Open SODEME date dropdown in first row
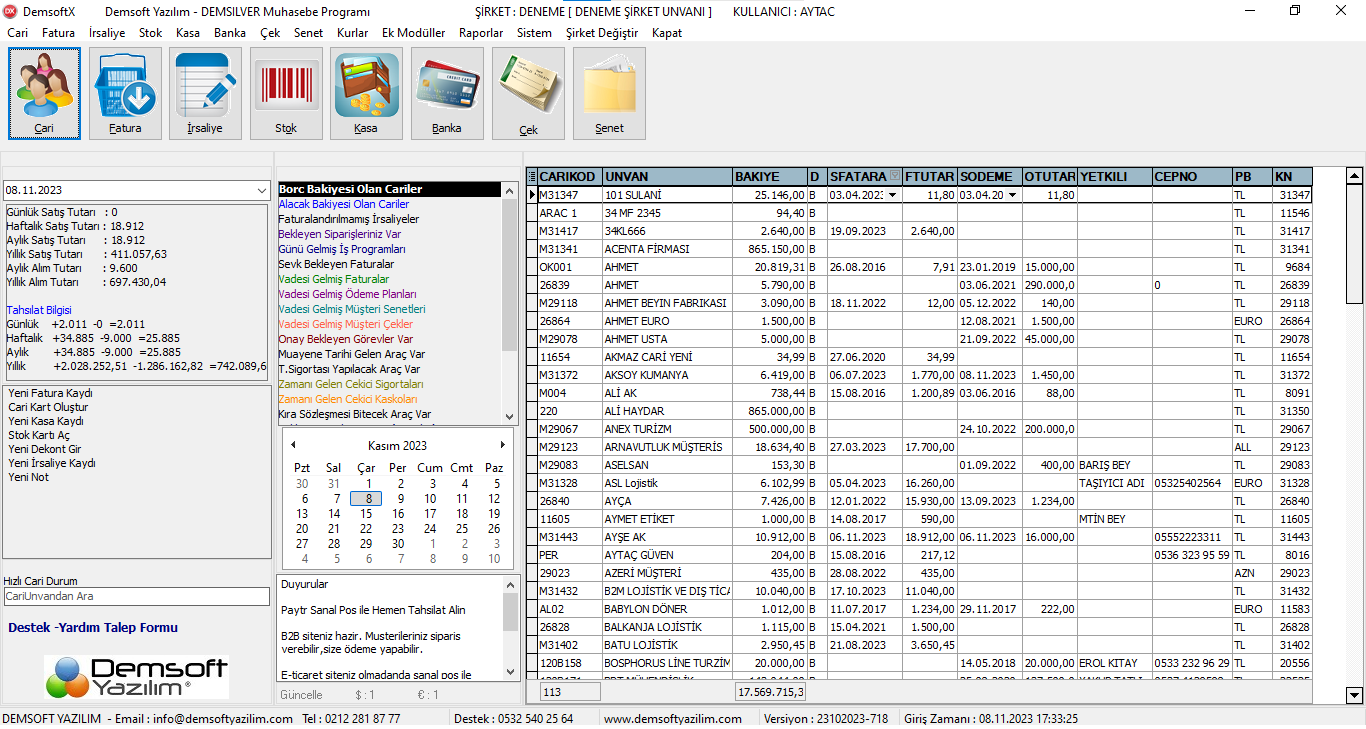The height and width of the screenshot is (729, 1366). tap(1012, 195)
